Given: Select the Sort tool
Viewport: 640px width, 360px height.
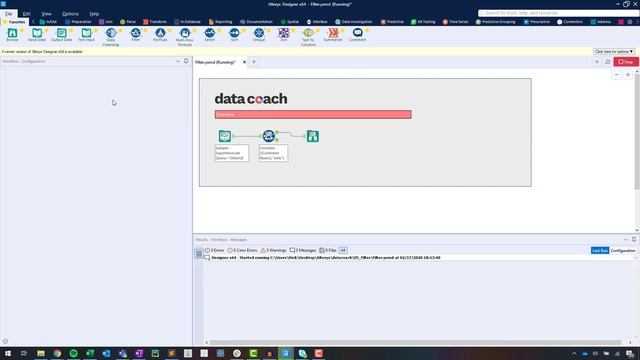Looking at the screenshot, I should (234, 35).
